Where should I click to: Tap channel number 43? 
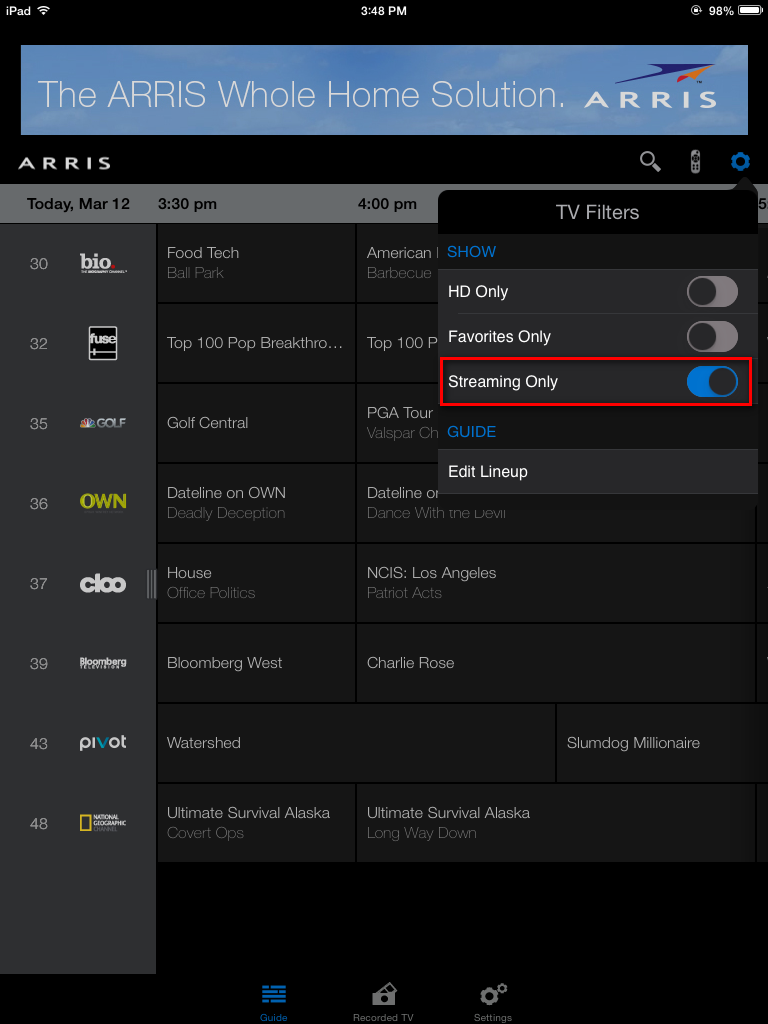tap(39, 743)
